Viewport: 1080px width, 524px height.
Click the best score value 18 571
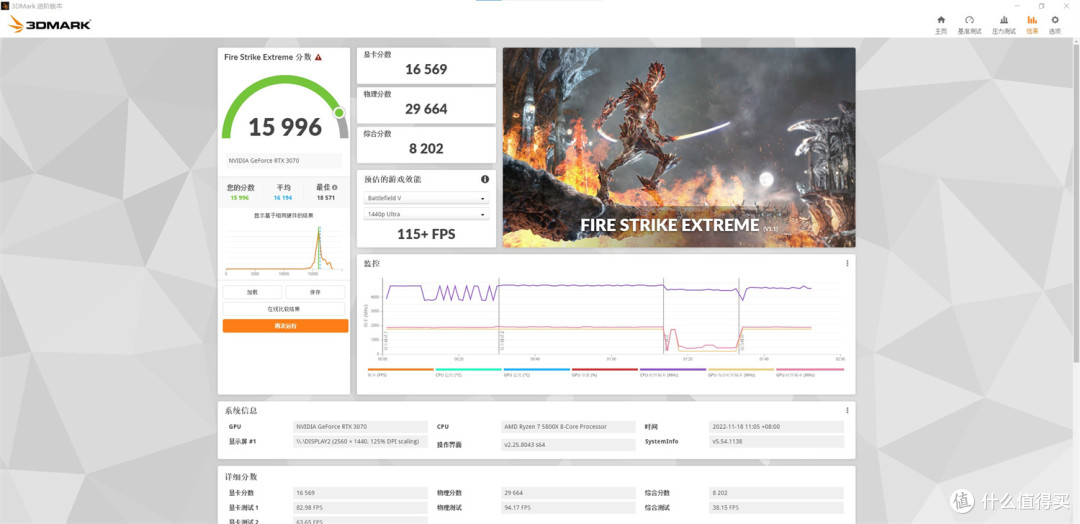(326, 197)
